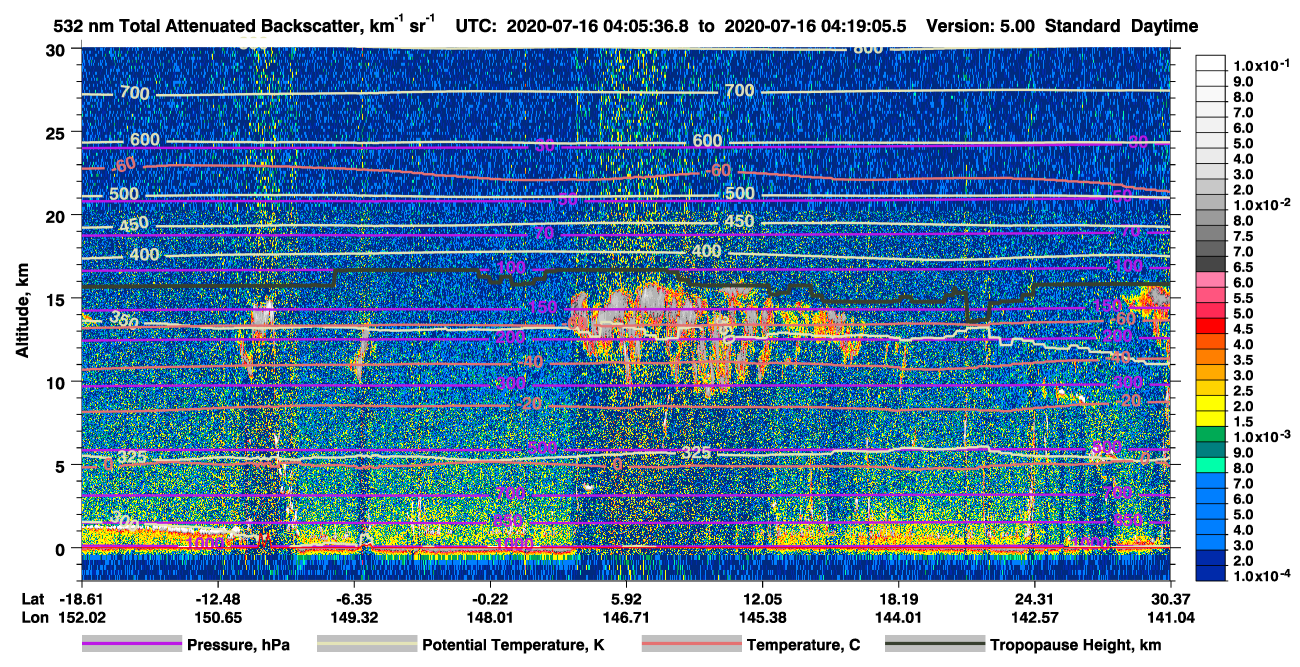Click the latitude value '18.19'

898,599
